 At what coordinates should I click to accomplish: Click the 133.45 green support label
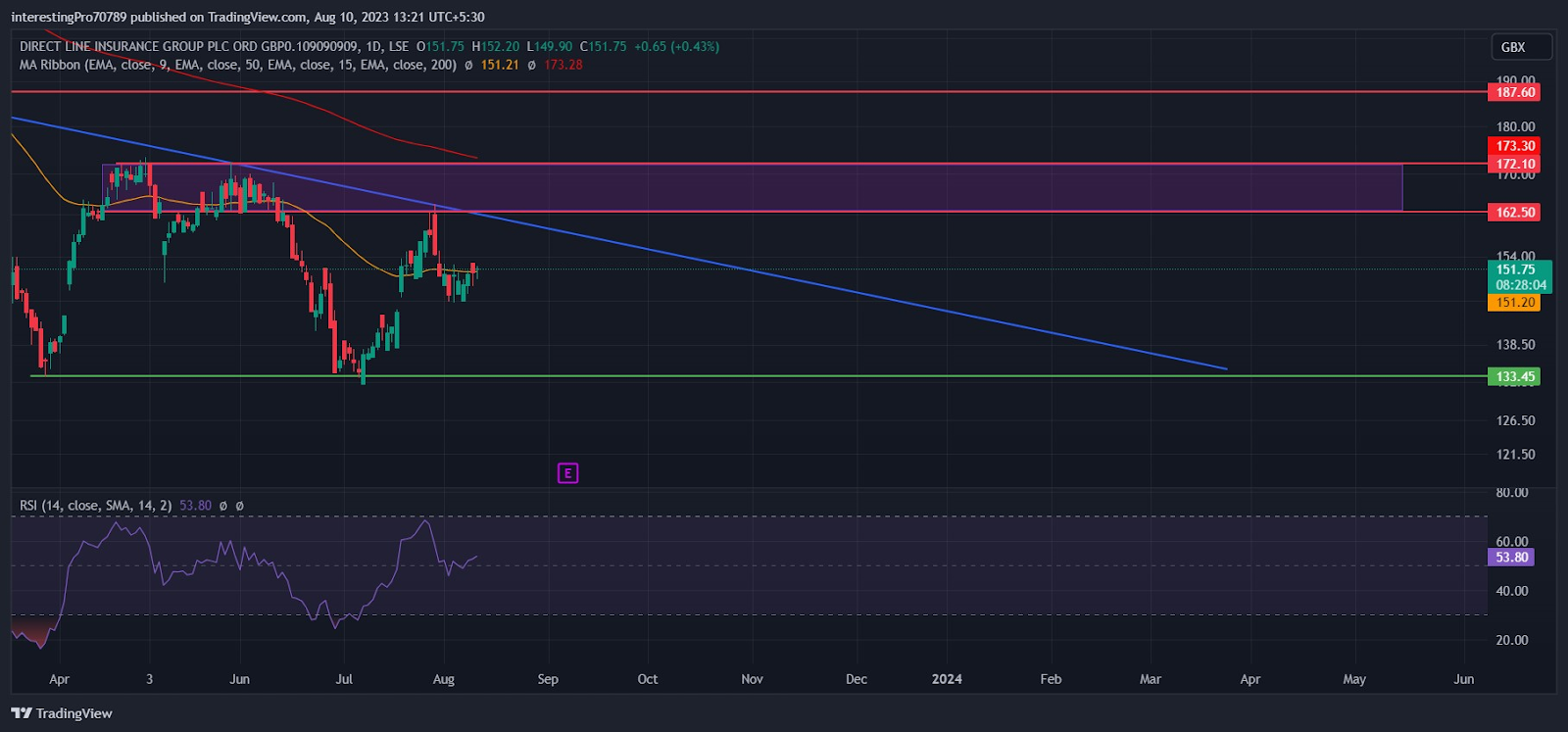tap(1514, 376)
